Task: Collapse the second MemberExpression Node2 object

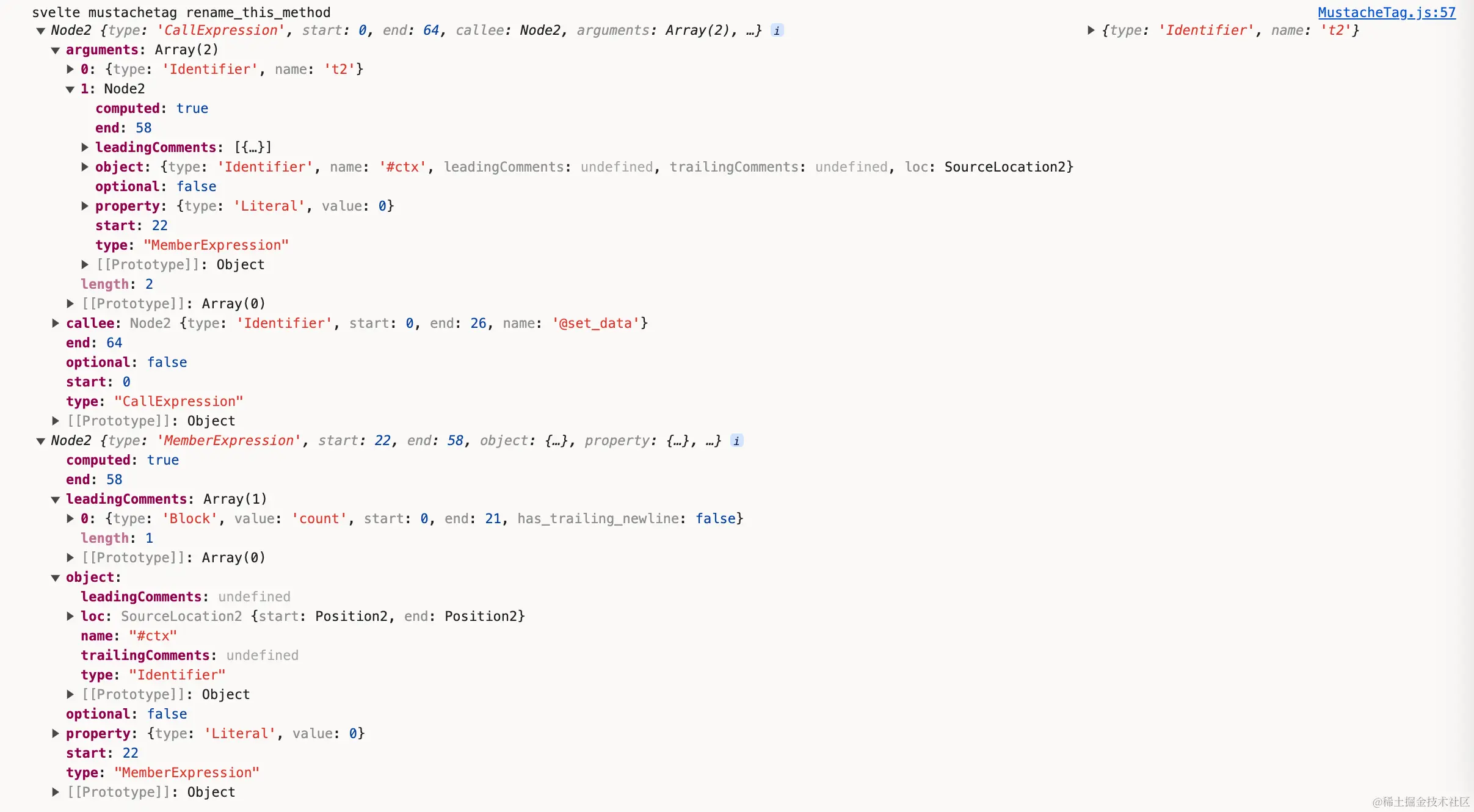Action: pyautogui.click(x=40, y=441)
